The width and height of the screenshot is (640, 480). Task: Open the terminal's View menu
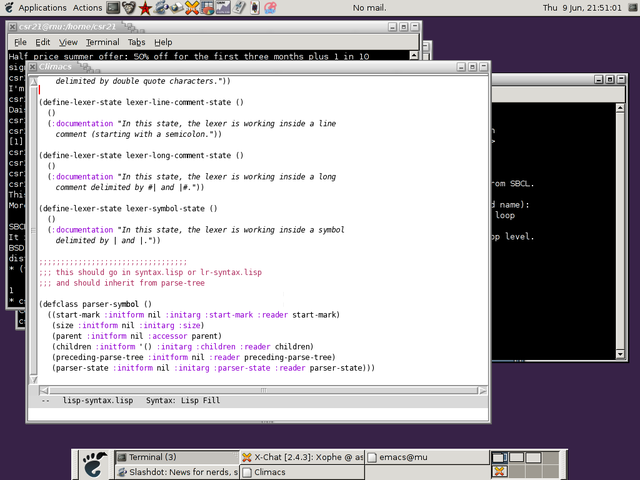(x=68, y=42)
